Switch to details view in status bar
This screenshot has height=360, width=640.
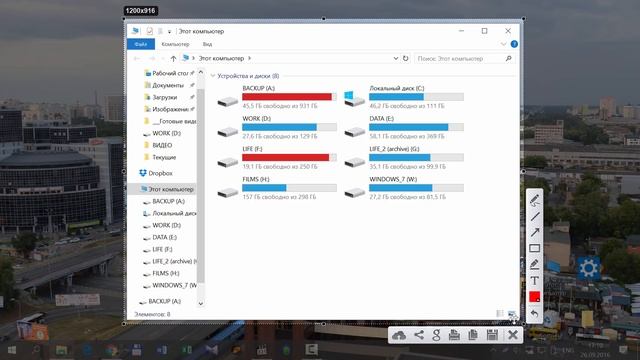[x=500, y=313]
